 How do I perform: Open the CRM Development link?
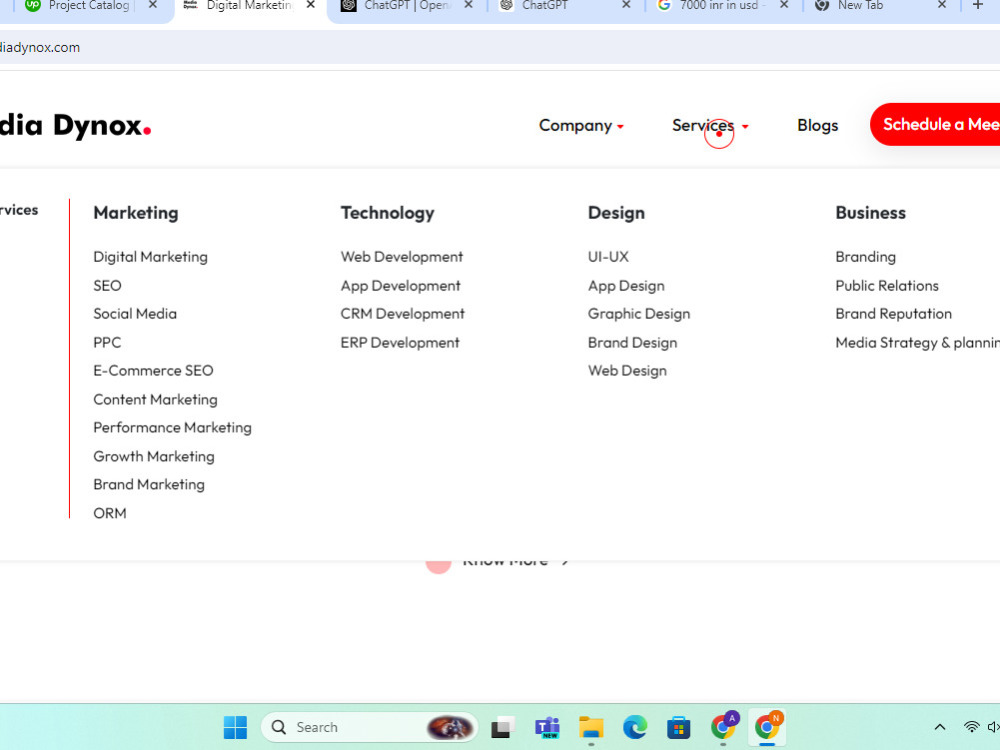402,314
